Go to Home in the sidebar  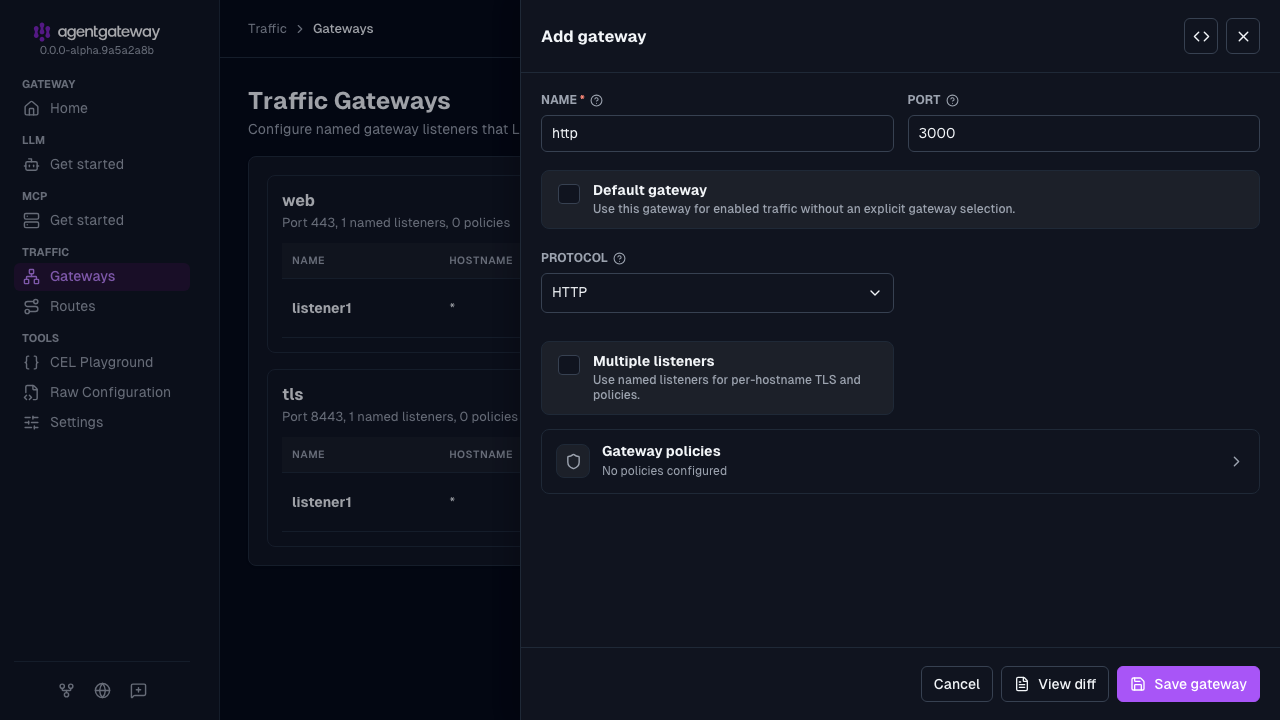tap(102, 108)
